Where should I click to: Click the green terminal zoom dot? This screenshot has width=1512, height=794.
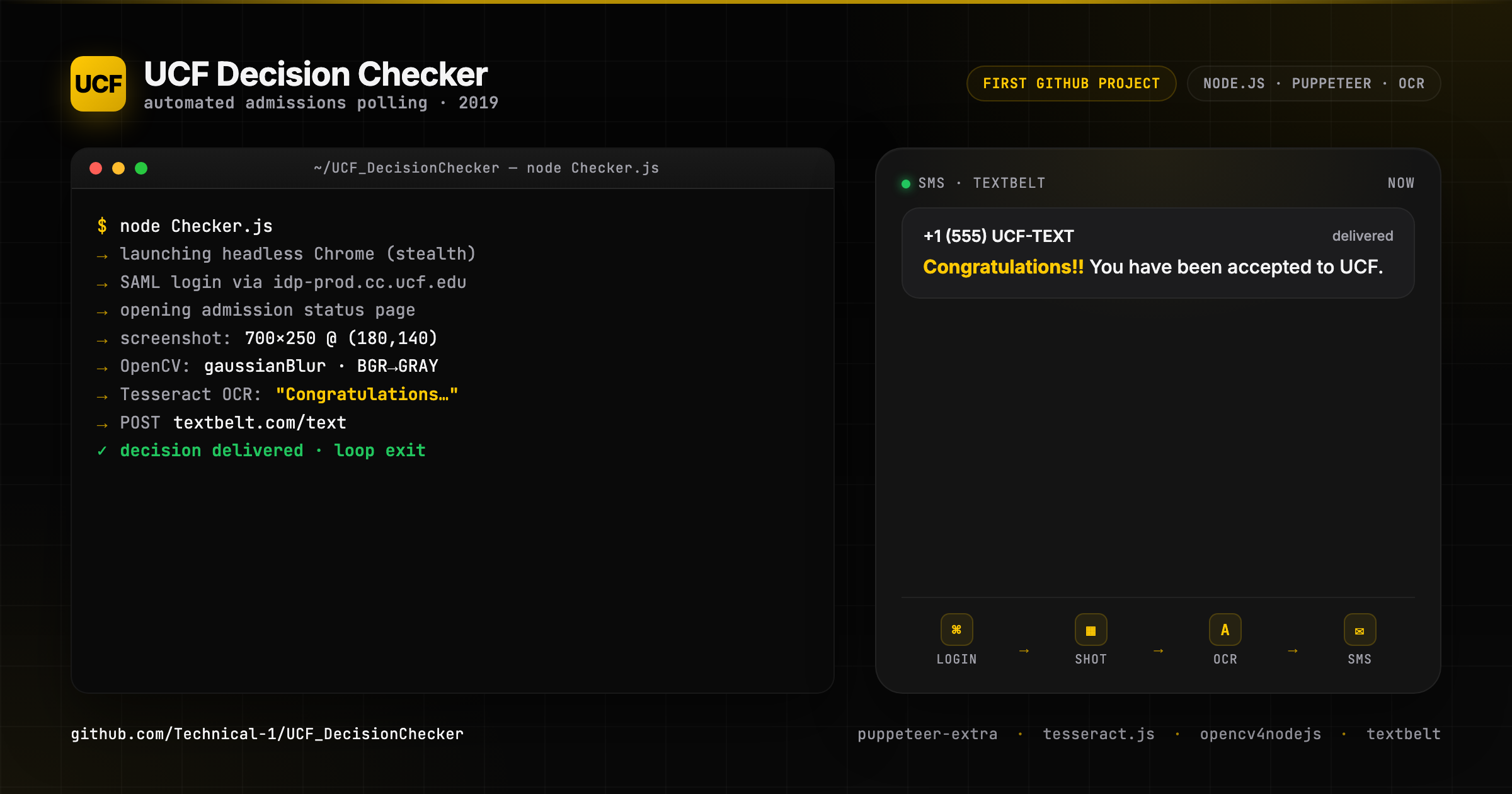[141, 168]
